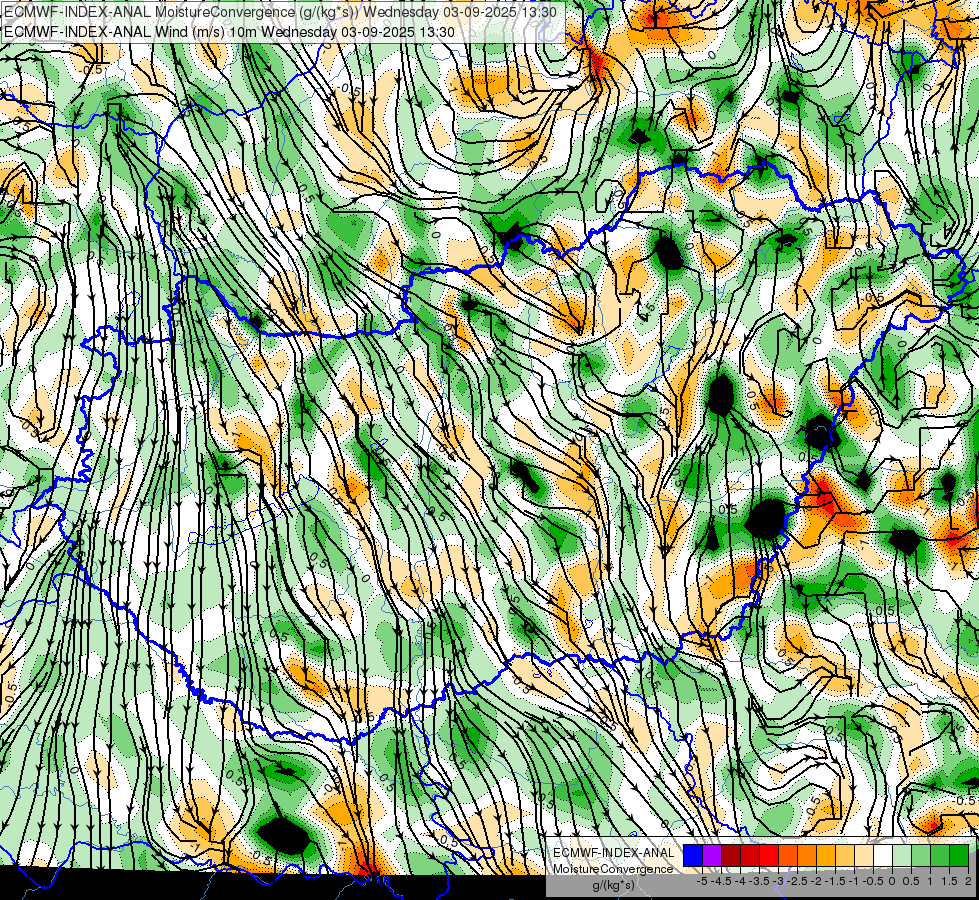This screenshot has height=900, width=979.
Task: Click the '-2.5' legend tick label
Action: click(x=797, y=881)
